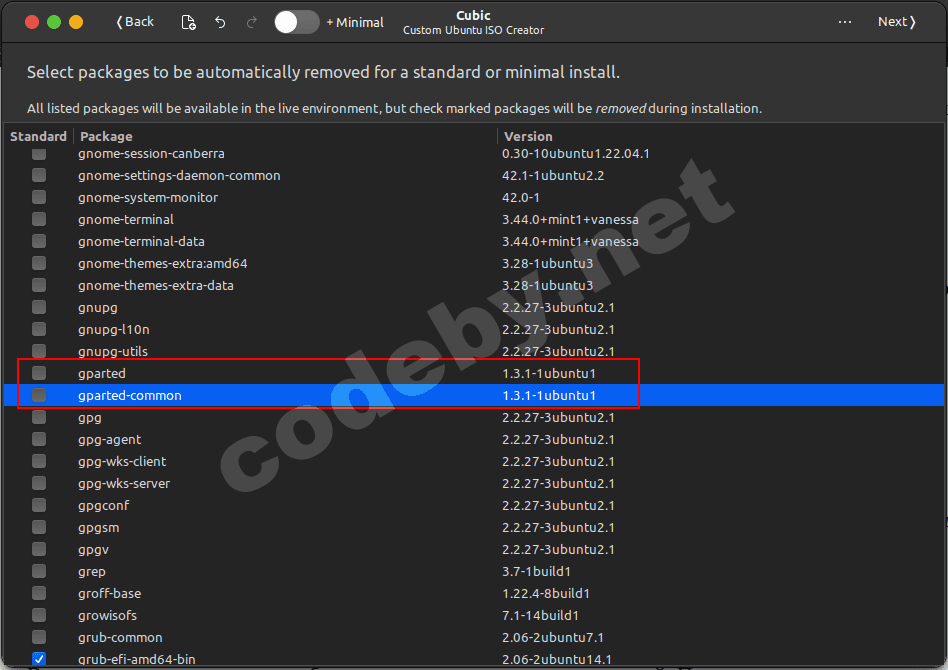Screen dimensions: 948x670
Task: Check the gnupg-l10n checkbox
Action: pyautogui.click(x=39, y=329)
